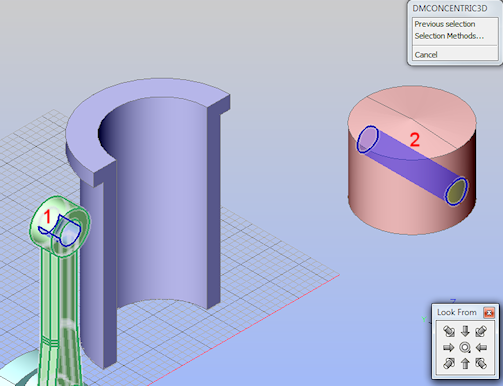The width and height of the screenshot is (503, 386).
Task: Click the DMCONCENTRIC3D prompt menu title
Action: coord(450,8)
